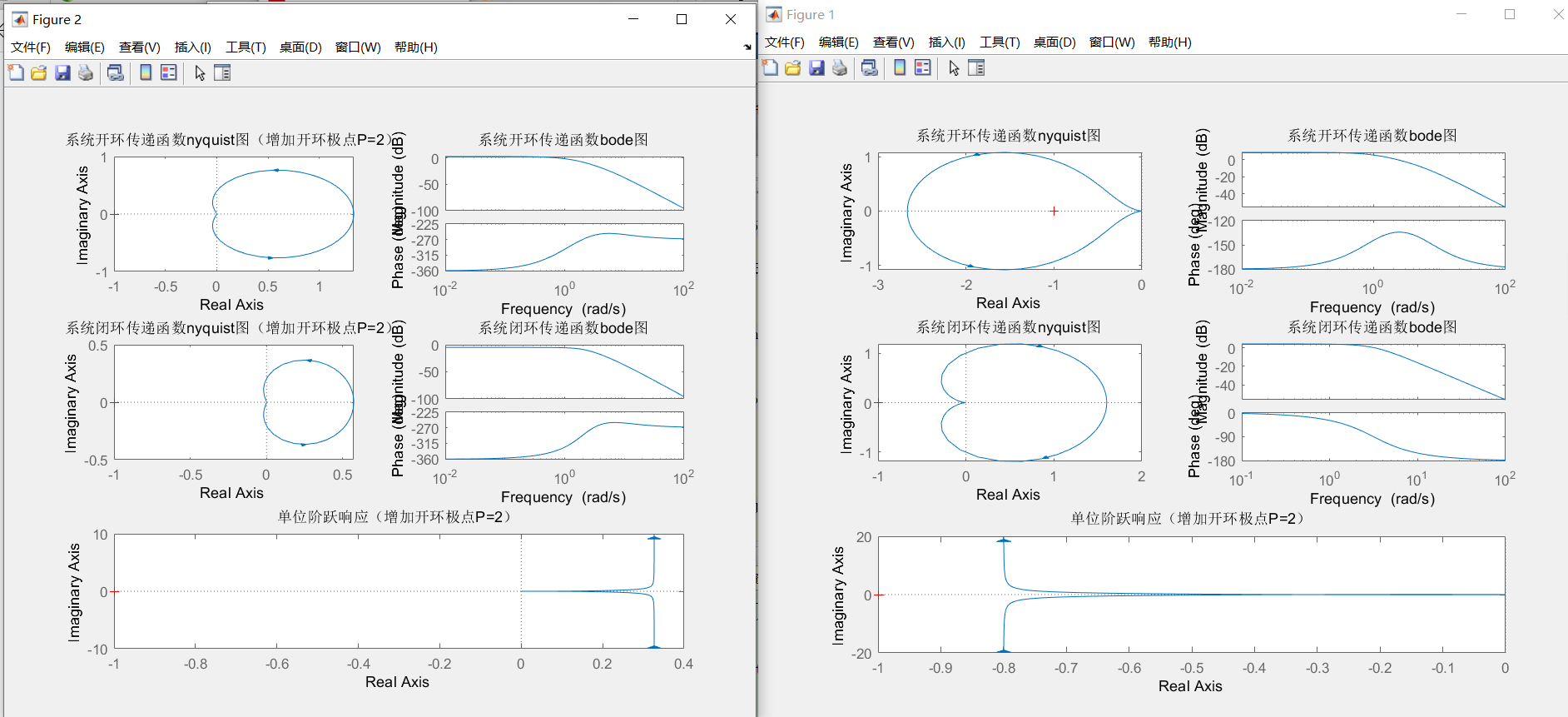Click title '单位阶跃响应（增加开环极点P=2）' in Figure 2
1568x717 pixels.
(x=395, y=517)
